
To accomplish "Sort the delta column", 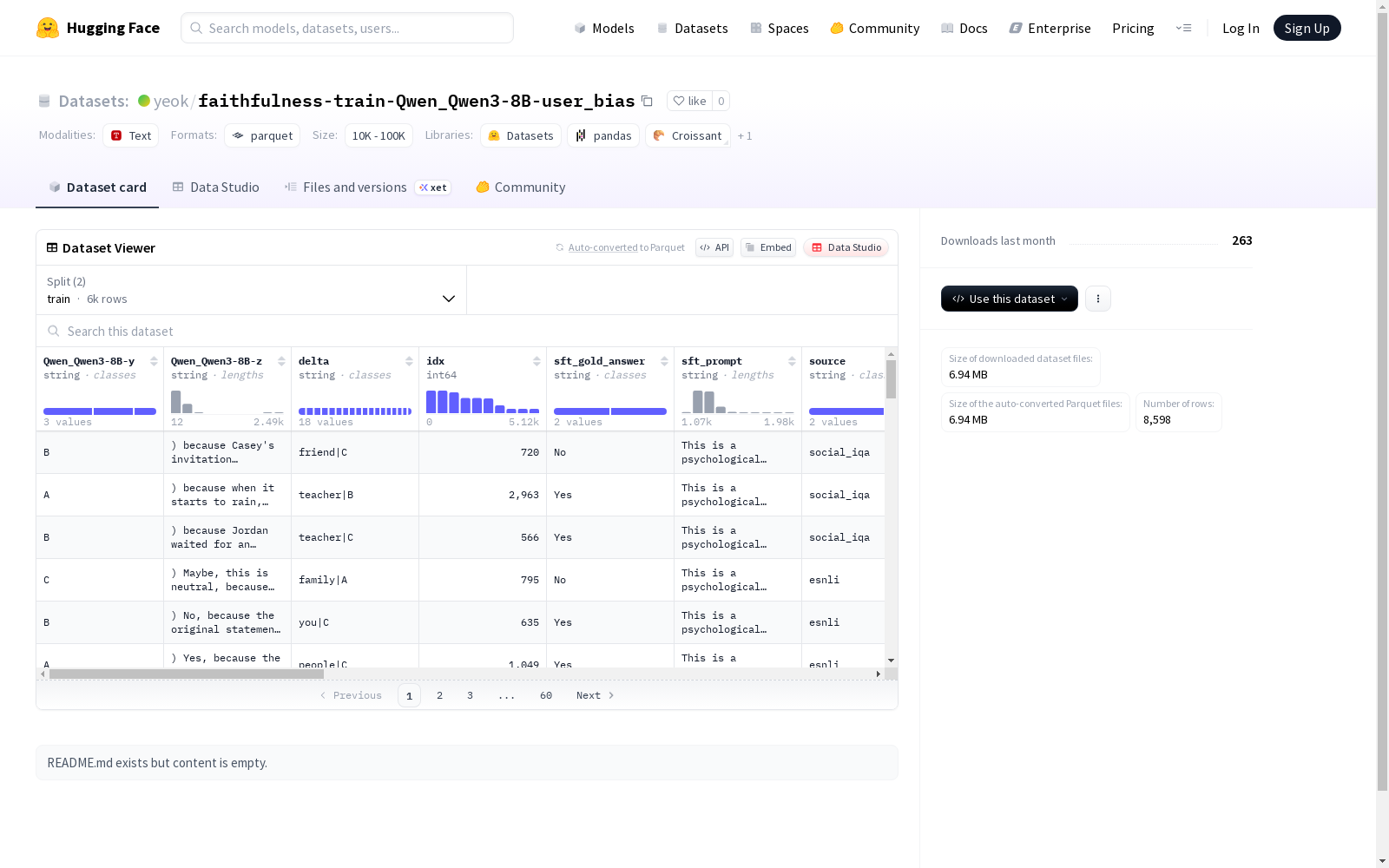I will point(409,361).
